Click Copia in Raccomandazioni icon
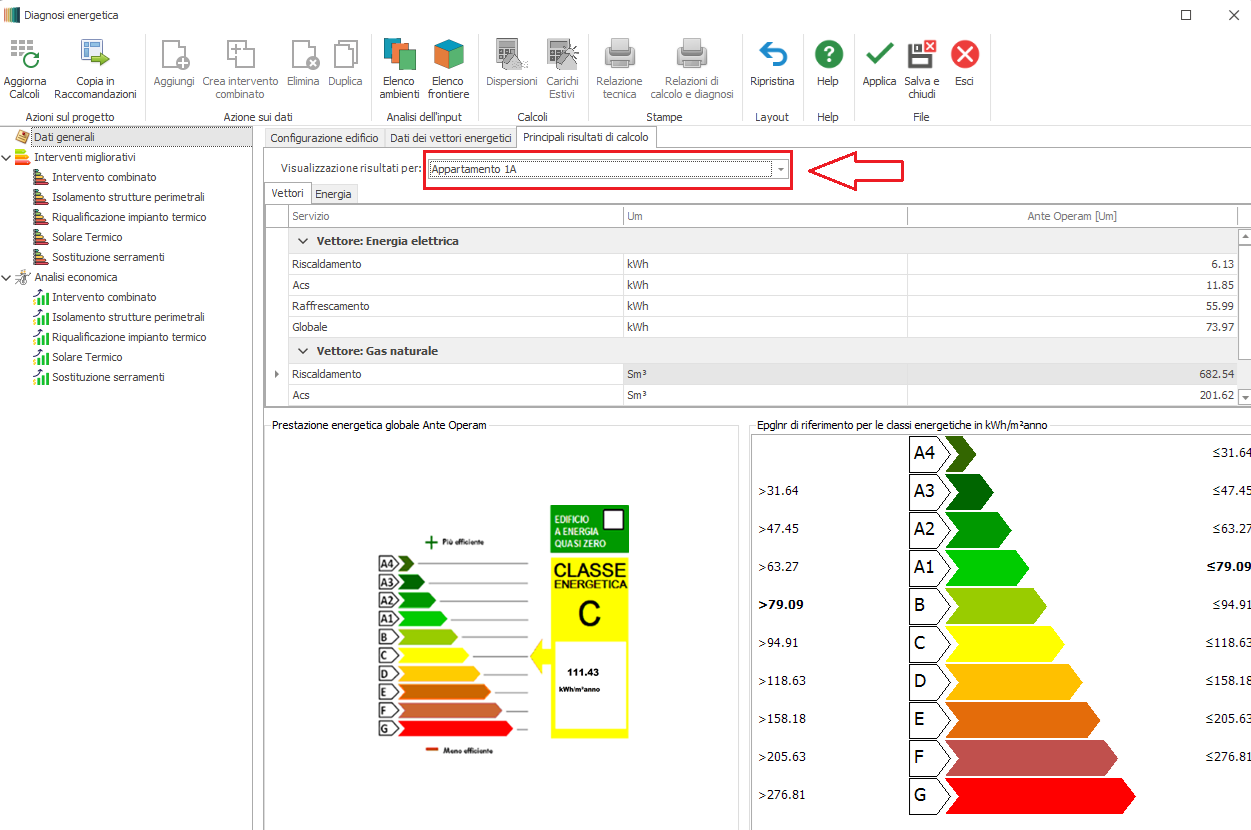This screenshot has width=1251, height=830. (95, 55)
